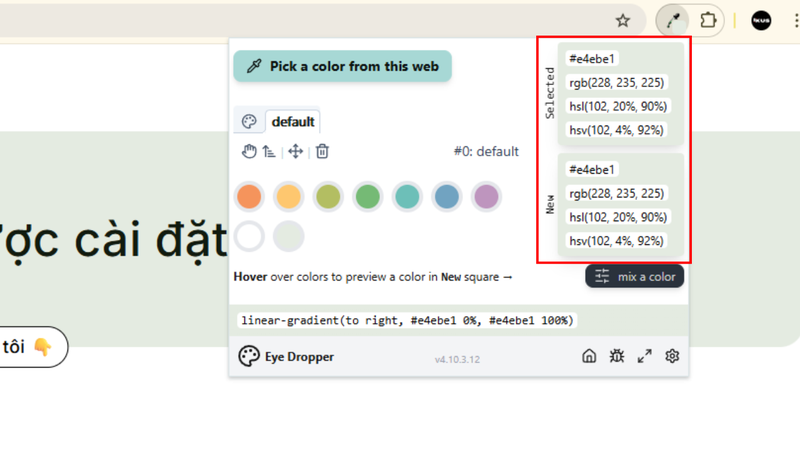Copy New hsl(102, 20%, 90%) value
The width and height of the screenshot is (800, 450).
tap(618, 217)
